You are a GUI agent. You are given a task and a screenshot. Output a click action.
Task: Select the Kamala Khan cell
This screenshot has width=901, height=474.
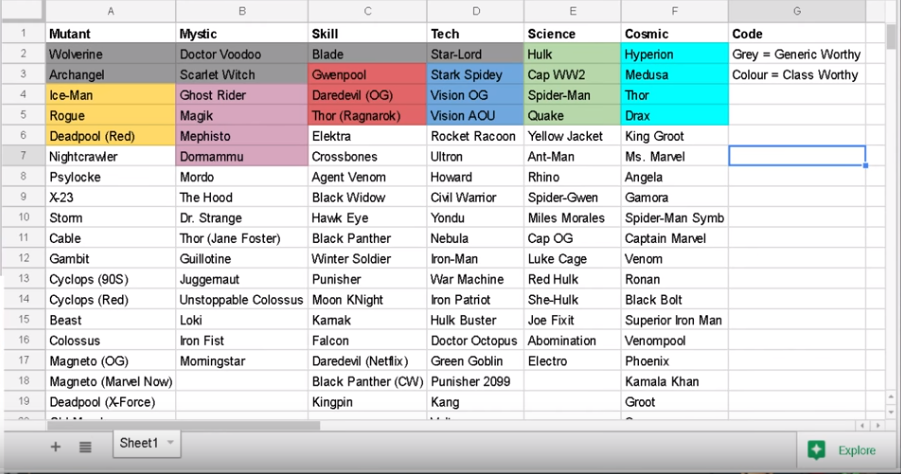pos(675,381)
